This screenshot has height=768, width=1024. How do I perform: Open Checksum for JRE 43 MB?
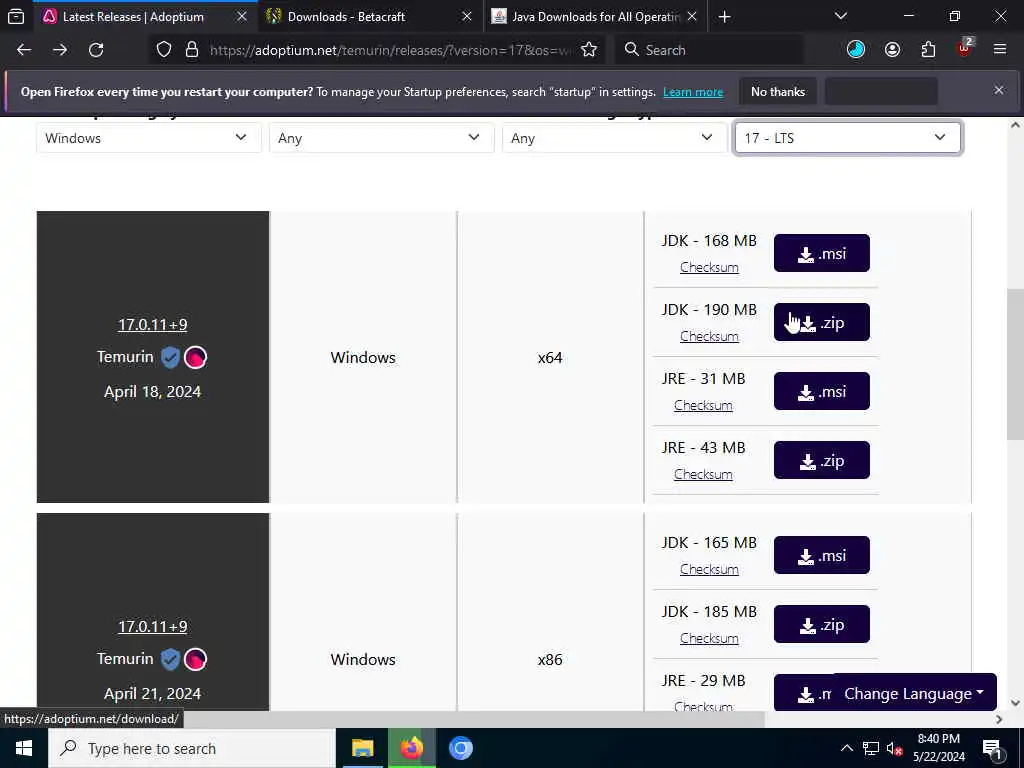coord(703,474)
